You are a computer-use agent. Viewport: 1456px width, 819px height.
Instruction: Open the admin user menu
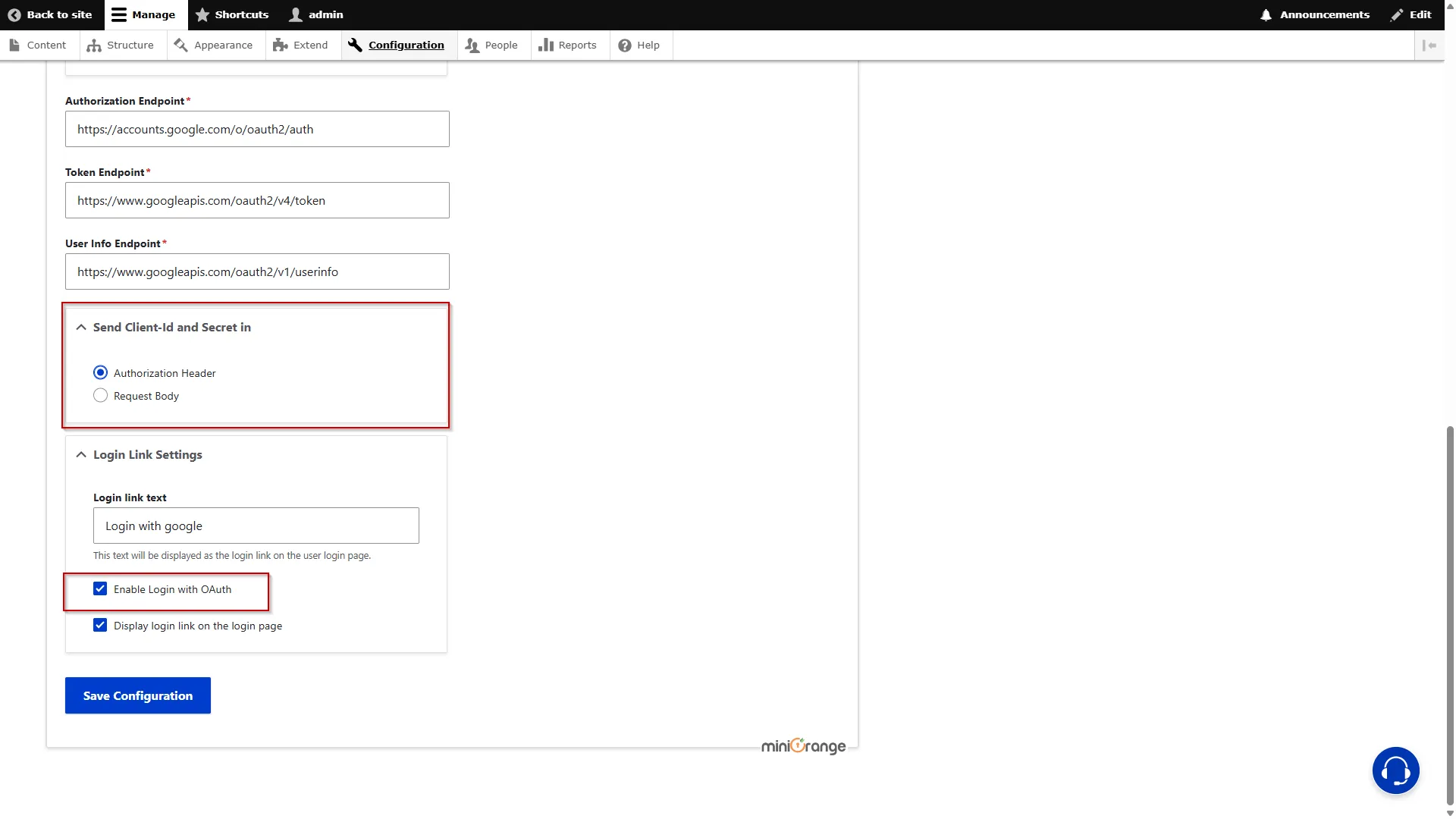[x=316, y=14]
